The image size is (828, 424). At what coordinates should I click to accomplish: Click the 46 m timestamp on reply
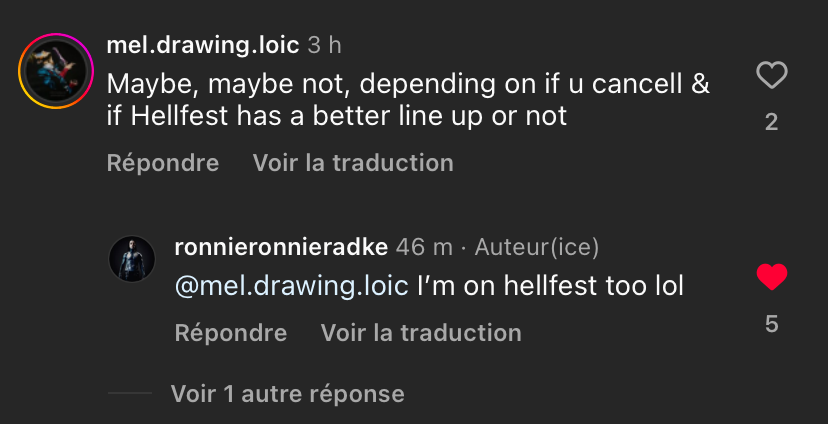tap(424, 246)
